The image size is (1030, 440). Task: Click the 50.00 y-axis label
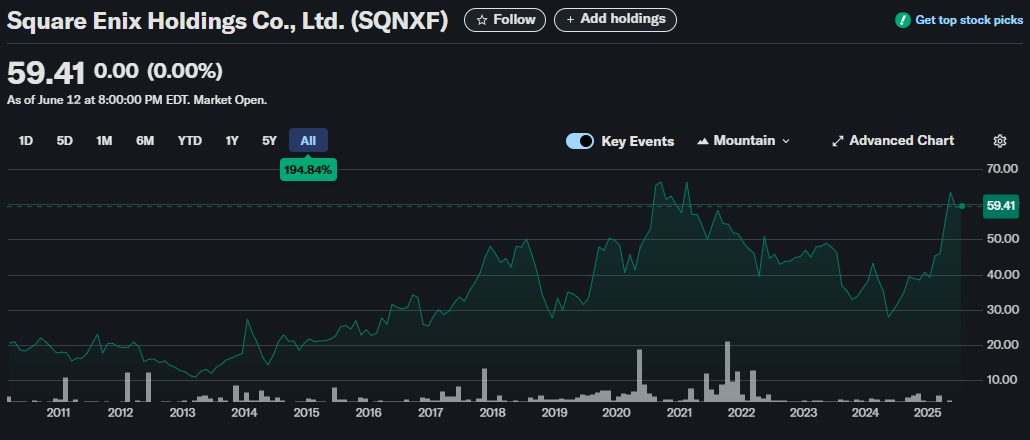pos(1002,239)
